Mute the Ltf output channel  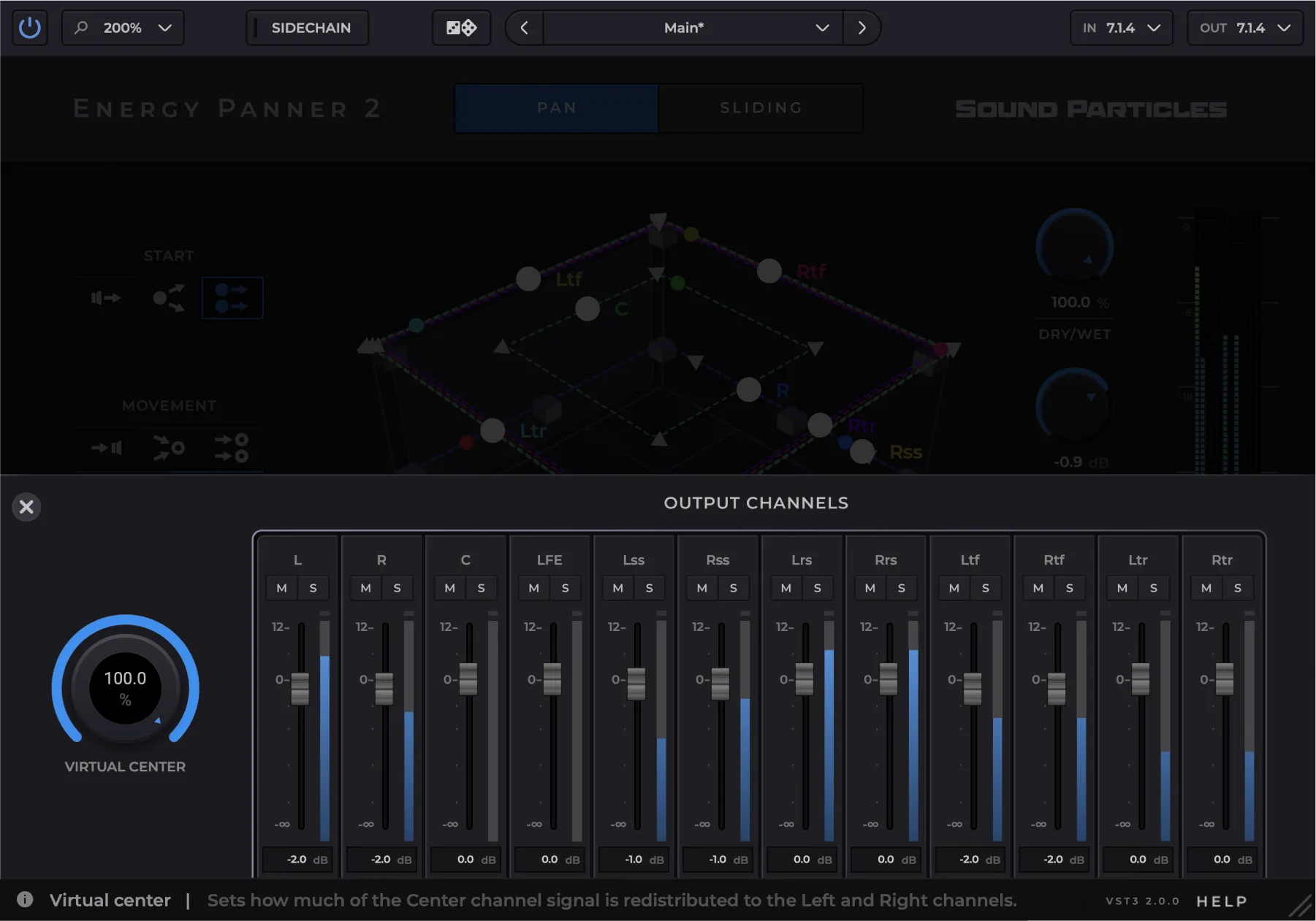[x=954, y=588]
